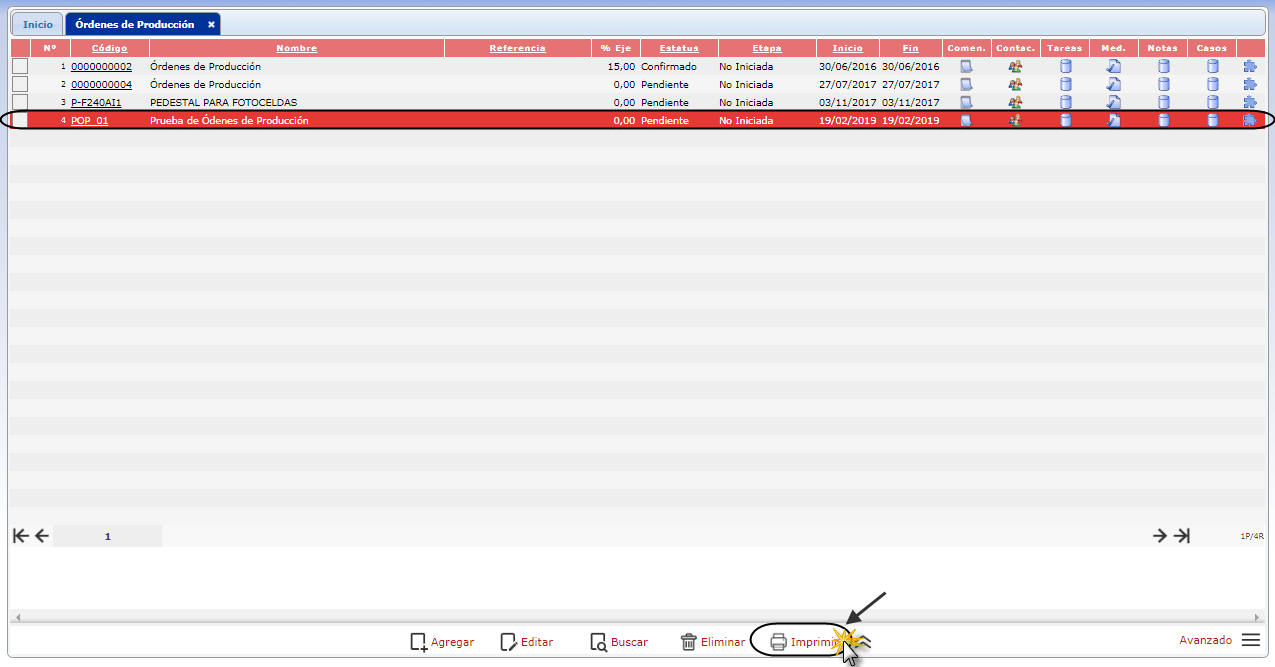Click puzzle piece icon for order 0000000002
Image resolution: width=1275 pixels, height=667 pixels.
[1250, 67]
